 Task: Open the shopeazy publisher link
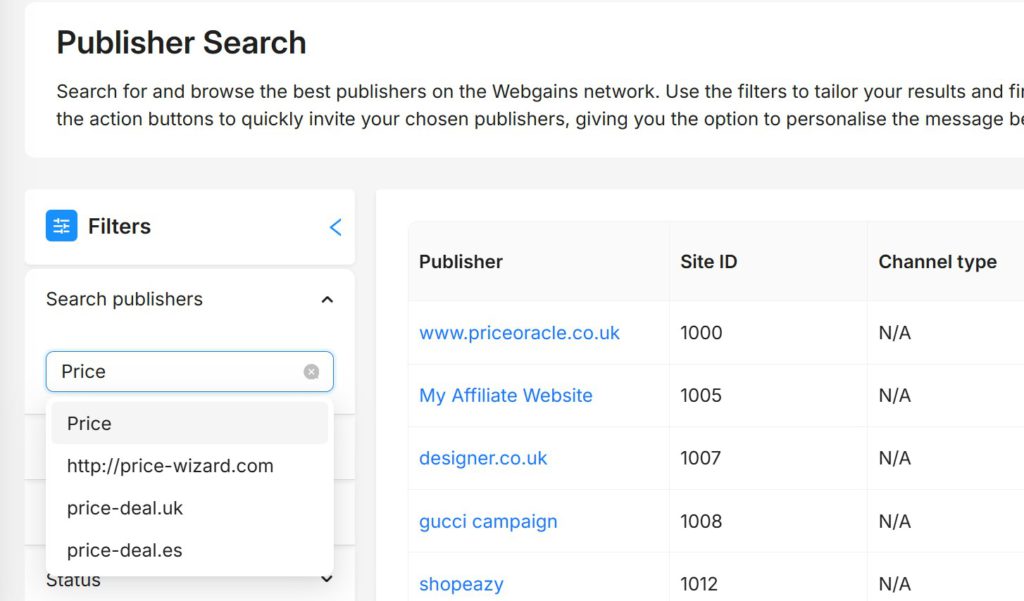[461, 584]
